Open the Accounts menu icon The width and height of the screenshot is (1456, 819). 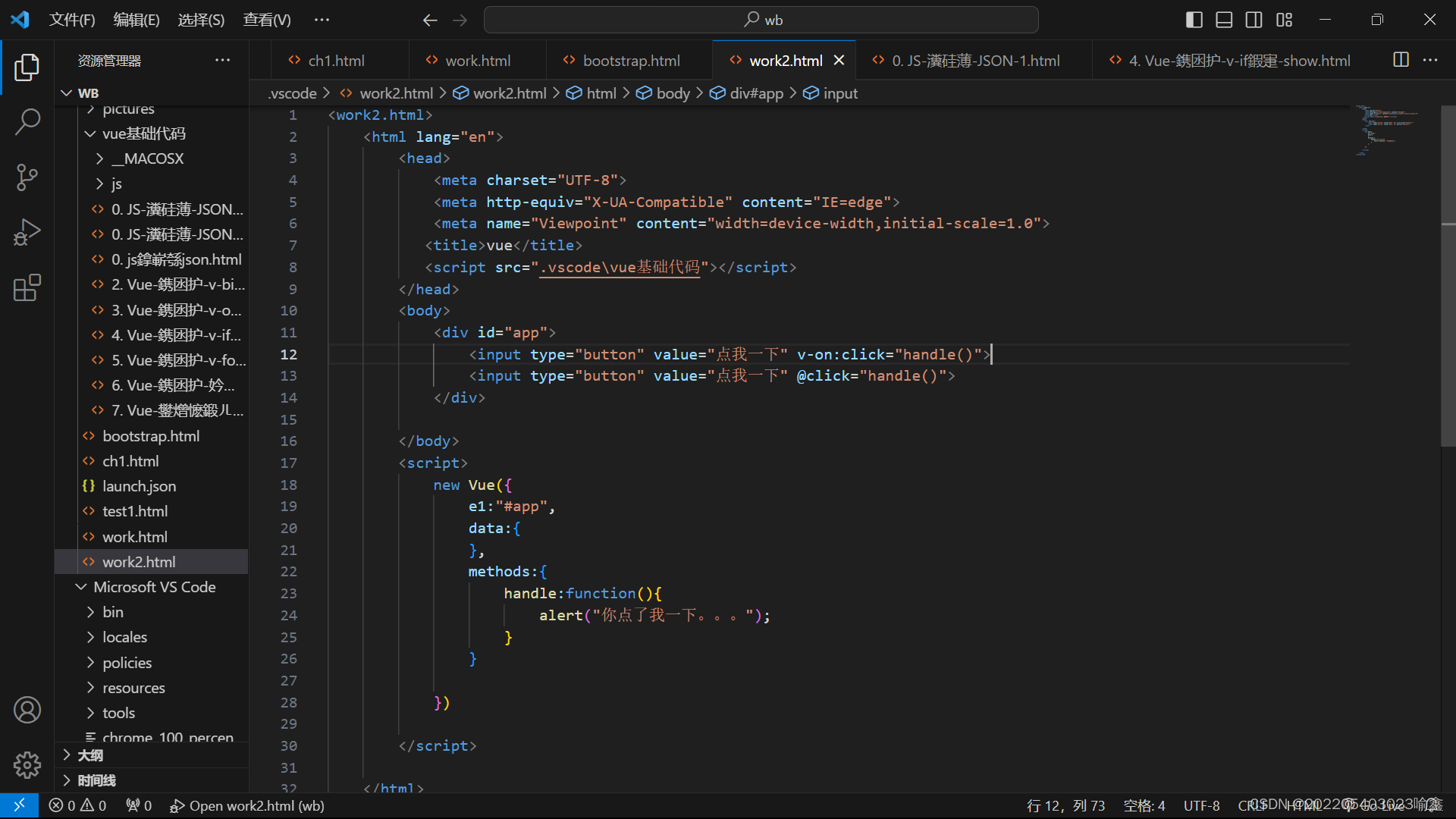[27, 711]
